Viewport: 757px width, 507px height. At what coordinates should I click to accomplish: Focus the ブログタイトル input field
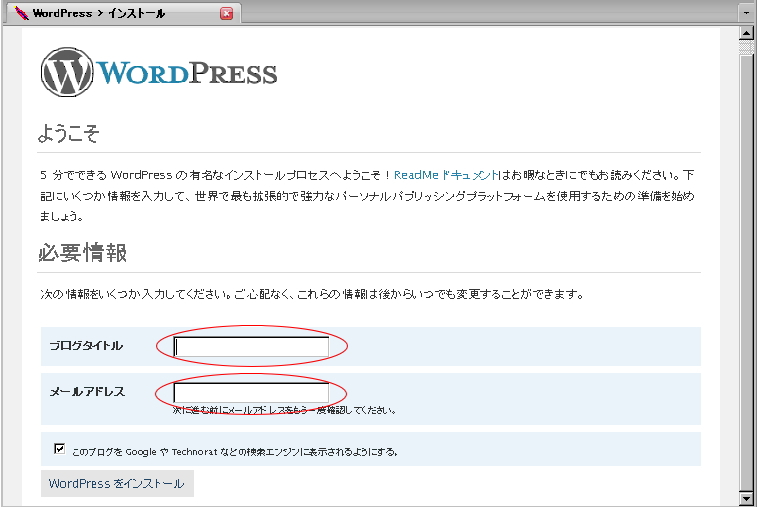[x=251, y=347]
